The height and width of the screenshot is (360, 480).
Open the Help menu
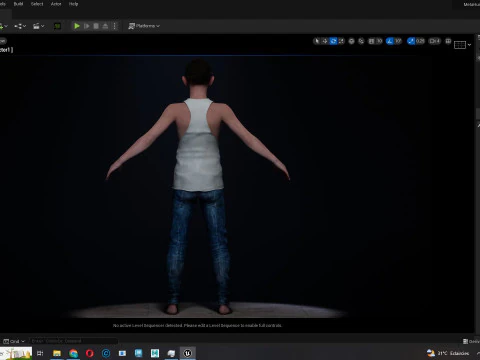pos(73,4)
